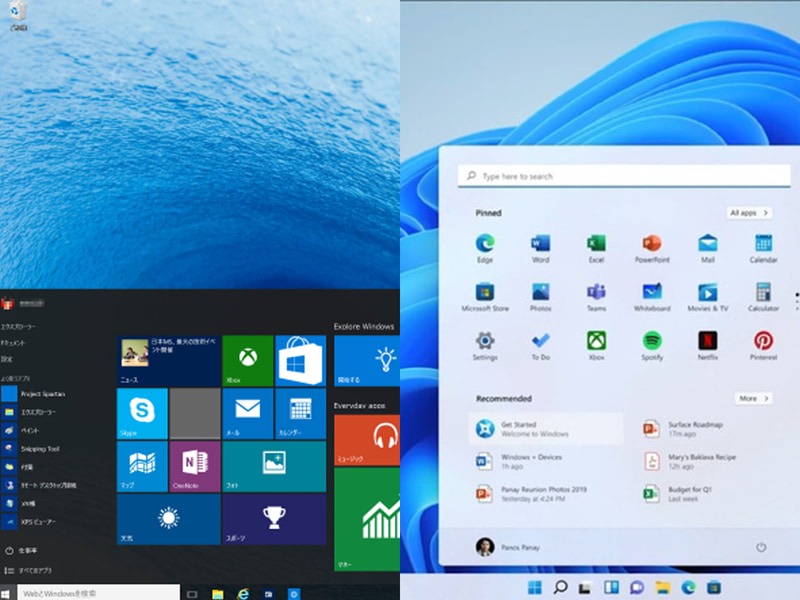Expand the All apps list
Screen dimensions: 800x600
749,213
